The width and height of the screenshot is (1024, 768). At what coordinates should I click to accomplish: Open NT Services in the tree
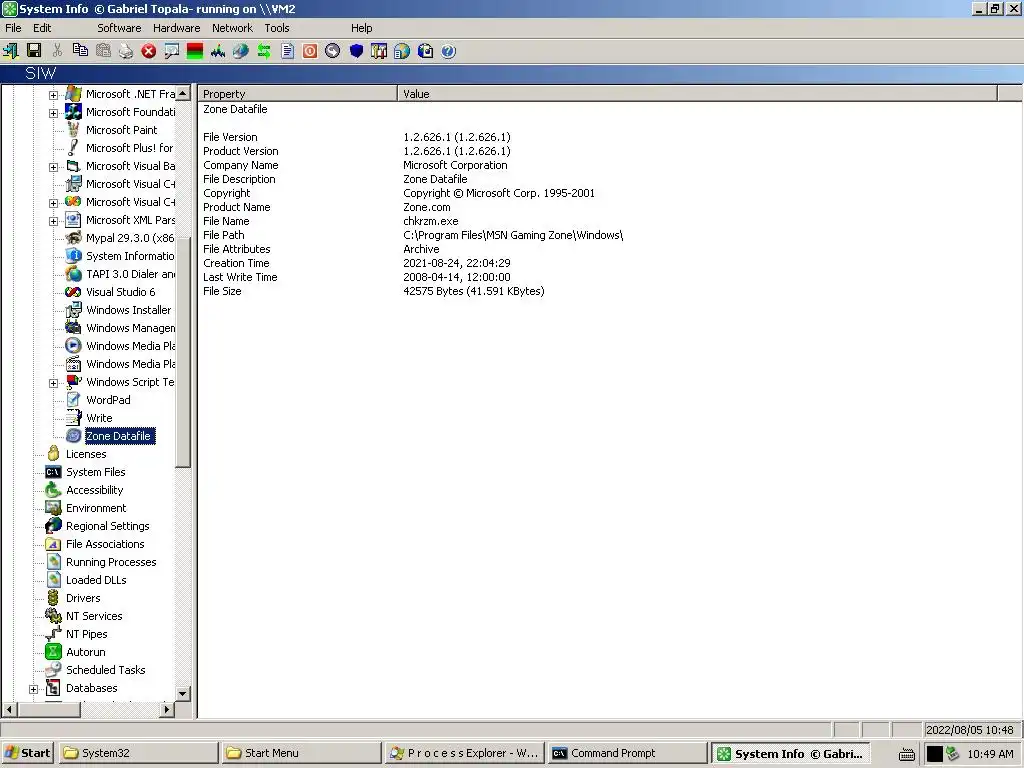(94, 616)
